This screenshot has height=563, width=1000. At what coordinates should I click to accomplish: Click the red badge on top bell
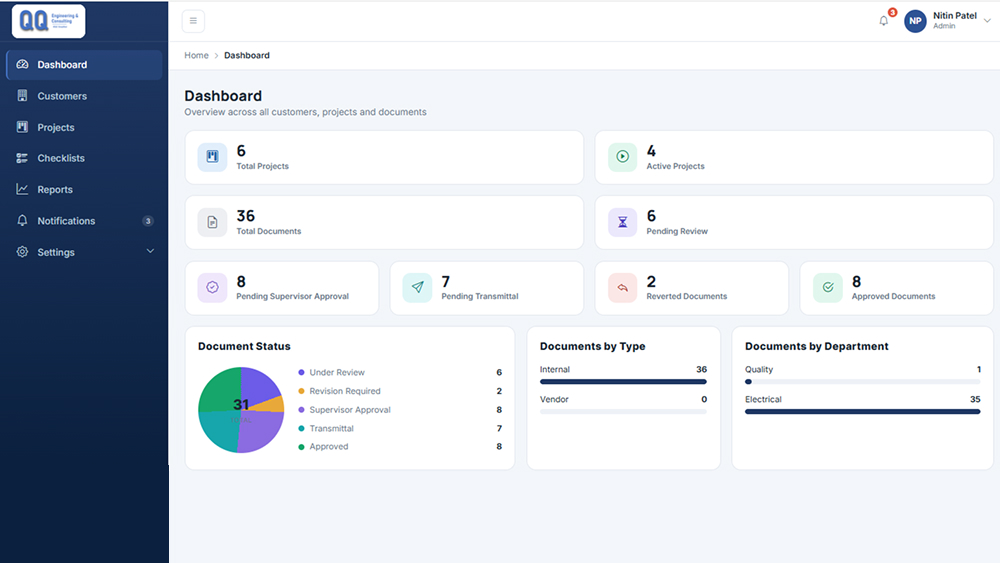892,12
